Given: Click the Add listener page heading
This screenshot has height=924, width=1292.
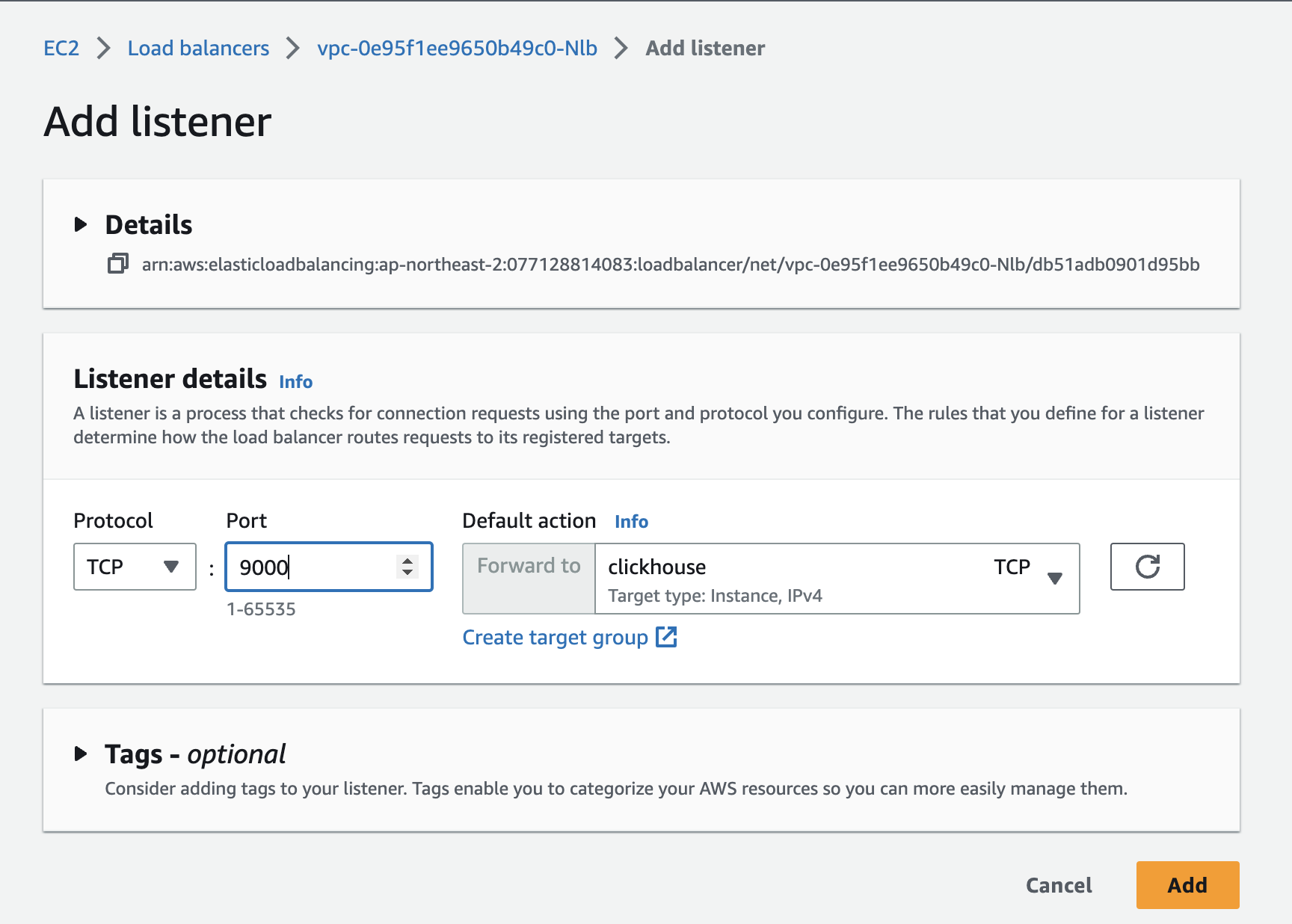Looking at the screenshot, I should point(158,122).
